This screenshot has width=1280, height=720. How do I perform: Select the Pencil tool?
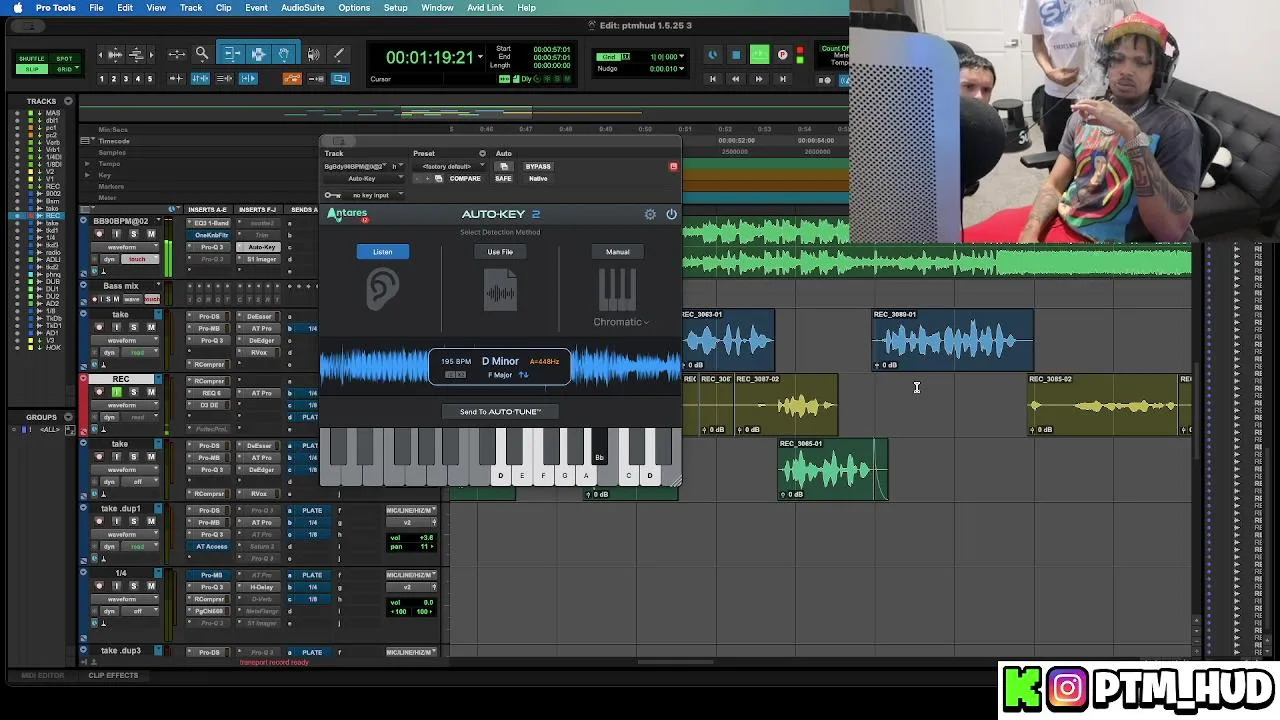coord(338,55)
